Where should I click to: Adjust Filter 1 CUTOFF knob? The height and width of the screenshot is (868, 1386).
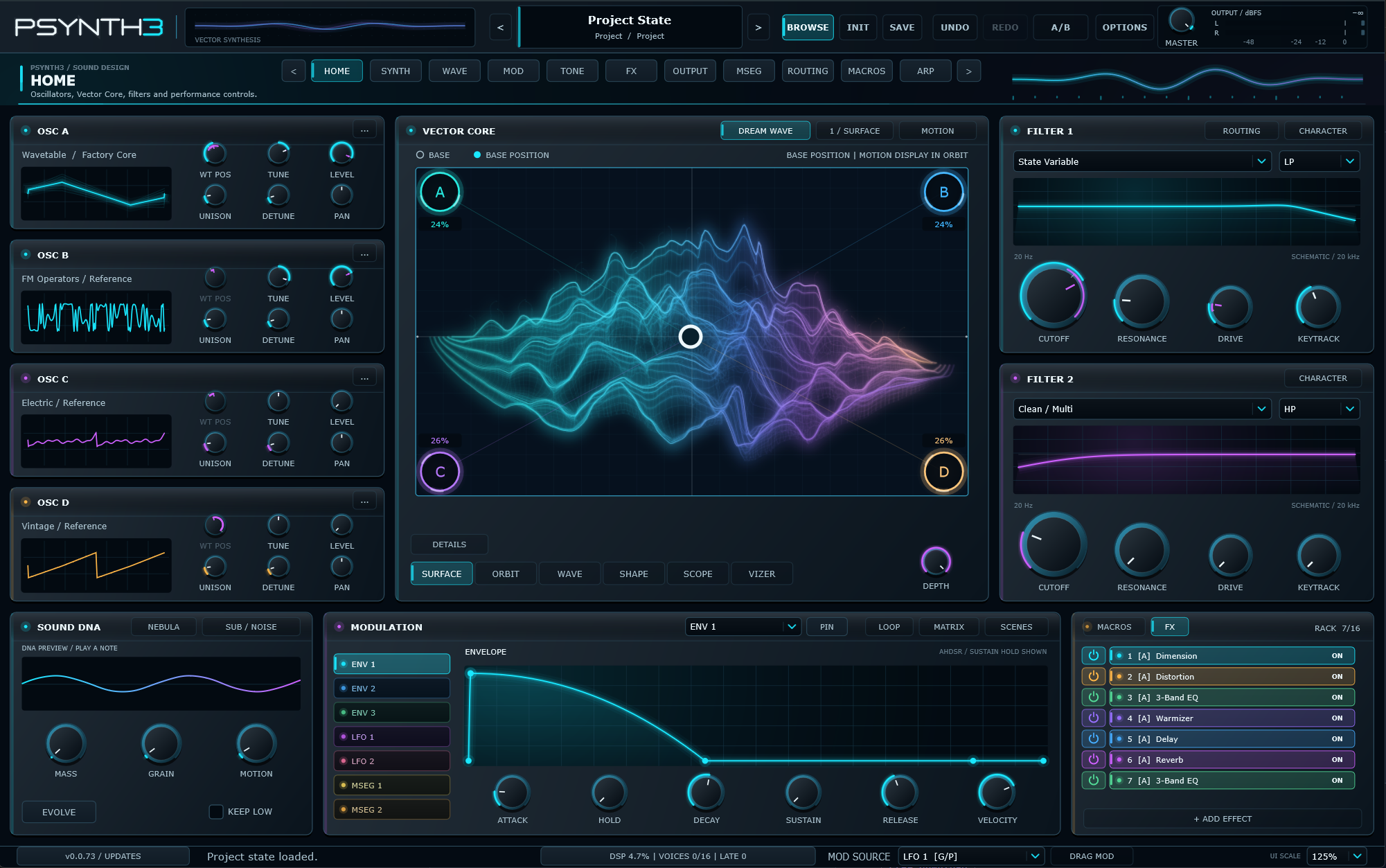1053,296
